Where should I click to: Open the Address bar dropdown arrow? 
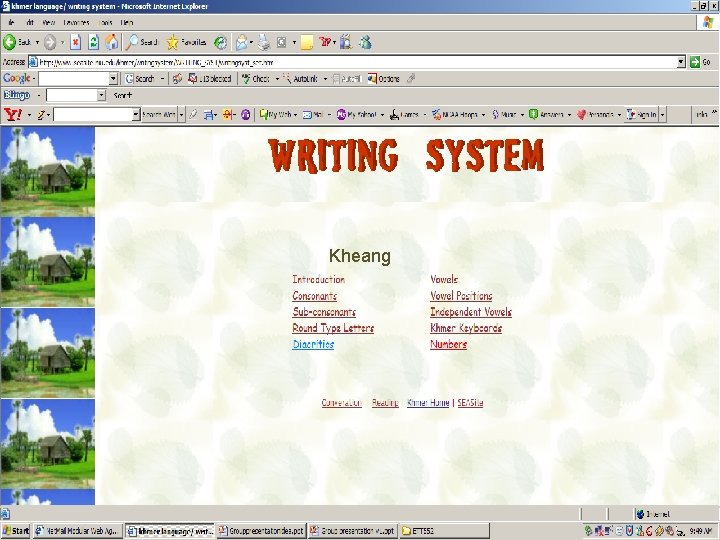[681, 62]
